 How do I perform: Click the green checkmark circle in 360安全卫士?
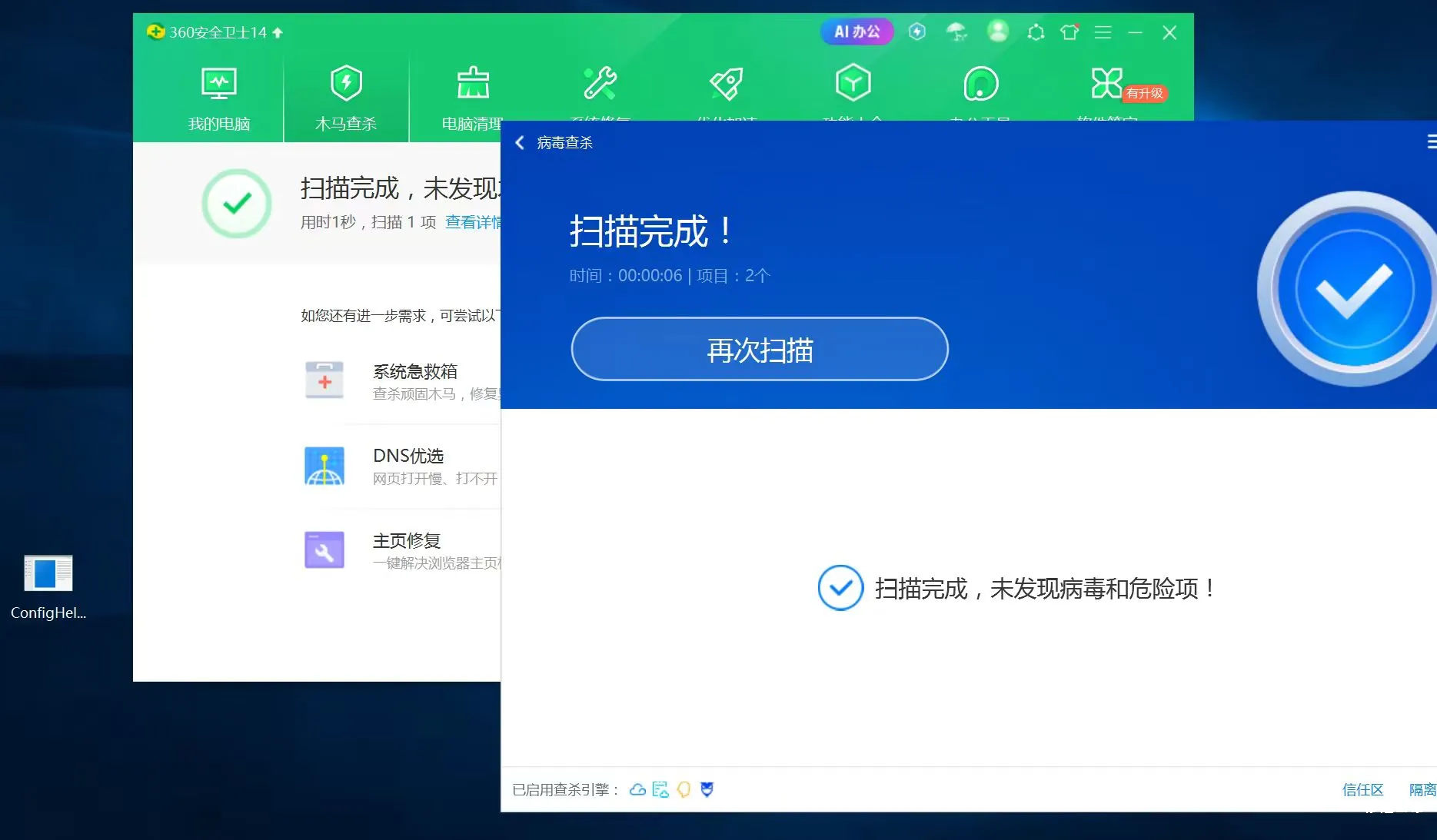click(237, 204)
